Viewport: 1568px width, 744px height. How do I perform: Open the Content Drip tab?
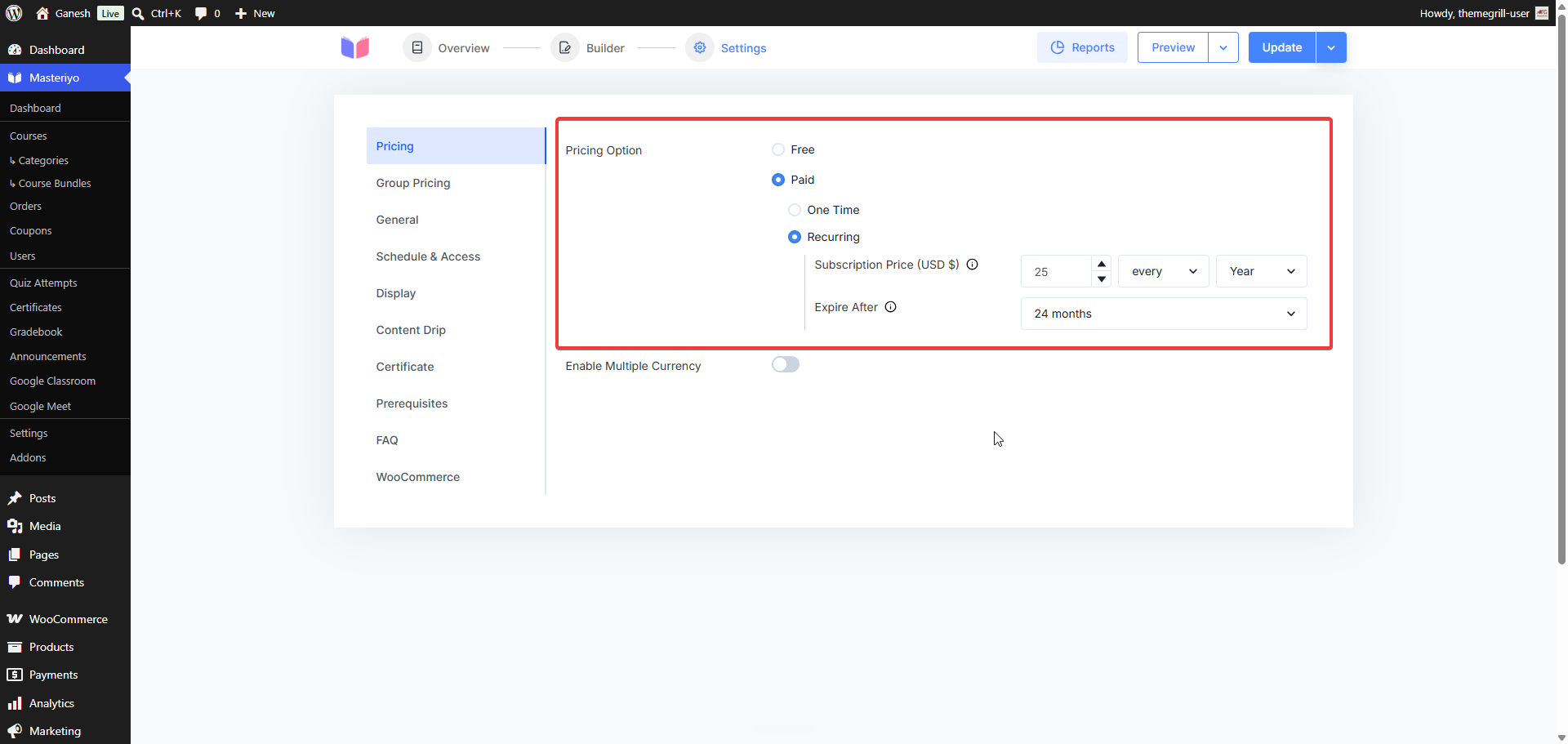pos(456,330)
